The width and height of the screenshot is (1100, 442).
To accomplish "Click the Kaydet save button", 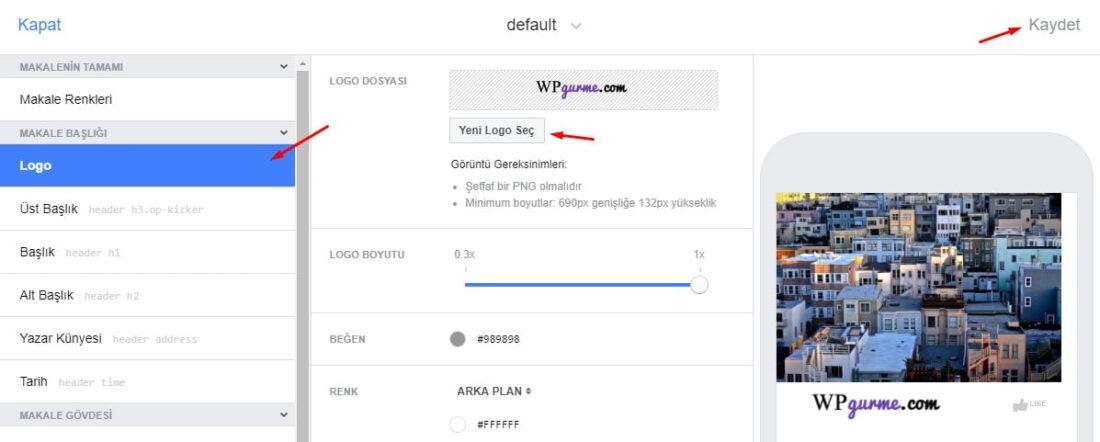I will pos(1054,25).
